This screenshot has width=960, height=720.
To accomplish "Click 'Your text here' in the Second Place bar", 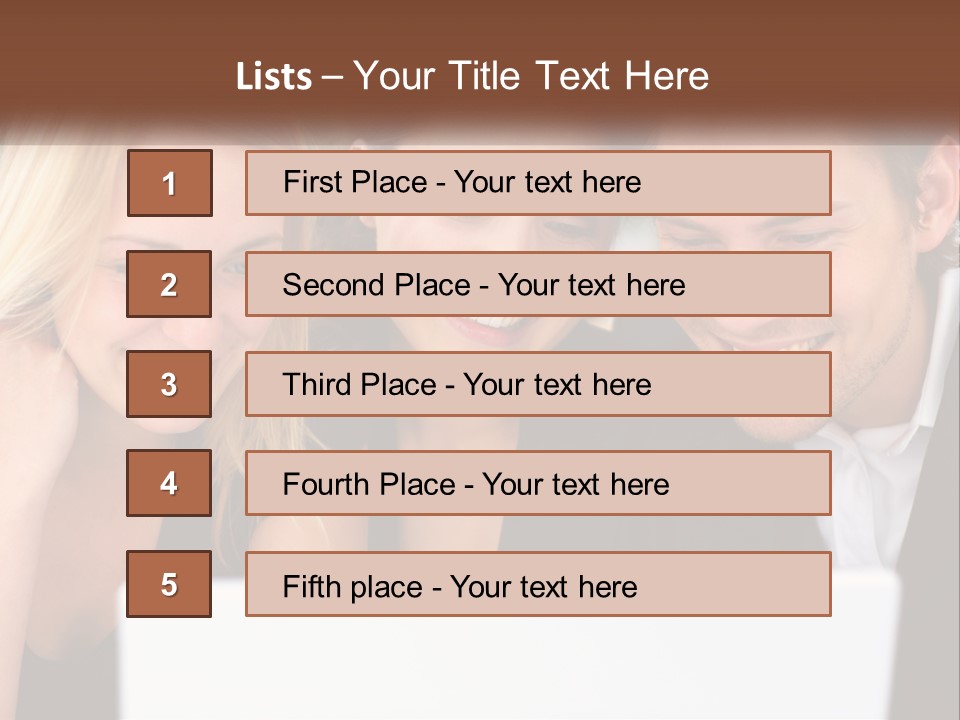I will [591, 285].
